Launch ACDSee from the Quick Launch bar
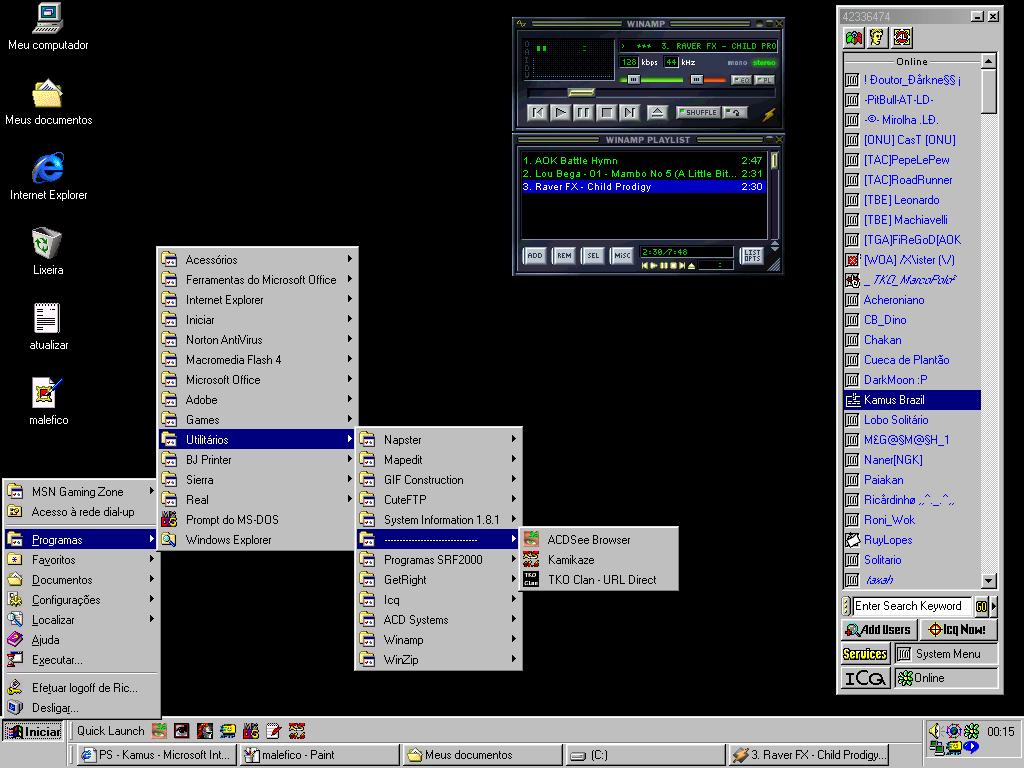 click(x=159, y=731)
